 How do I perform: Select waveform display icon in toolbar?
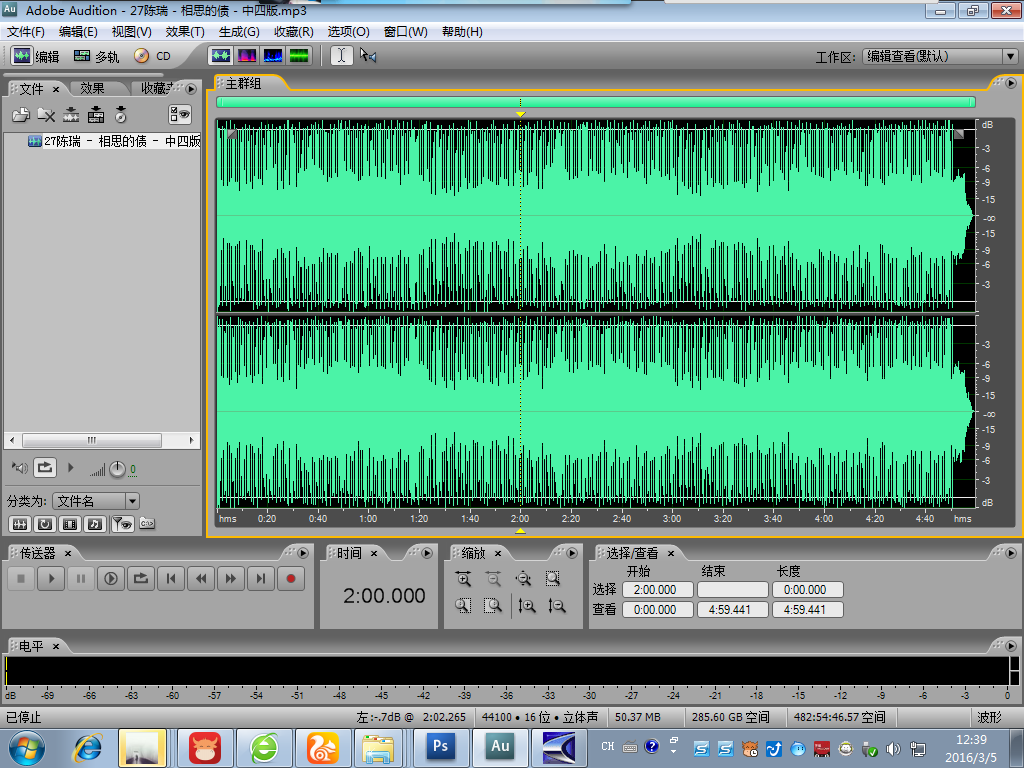221,56
